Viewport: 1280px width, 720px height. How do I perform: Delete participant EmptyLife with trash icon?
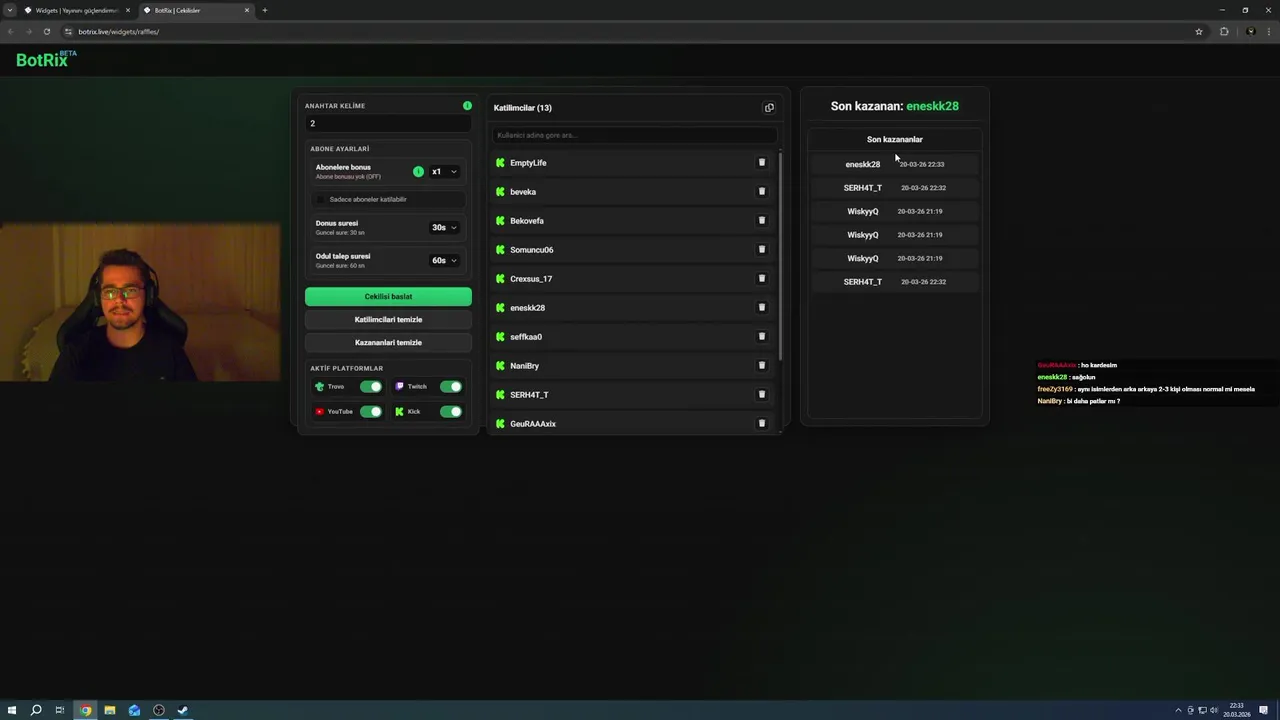(x=761, y=162)
